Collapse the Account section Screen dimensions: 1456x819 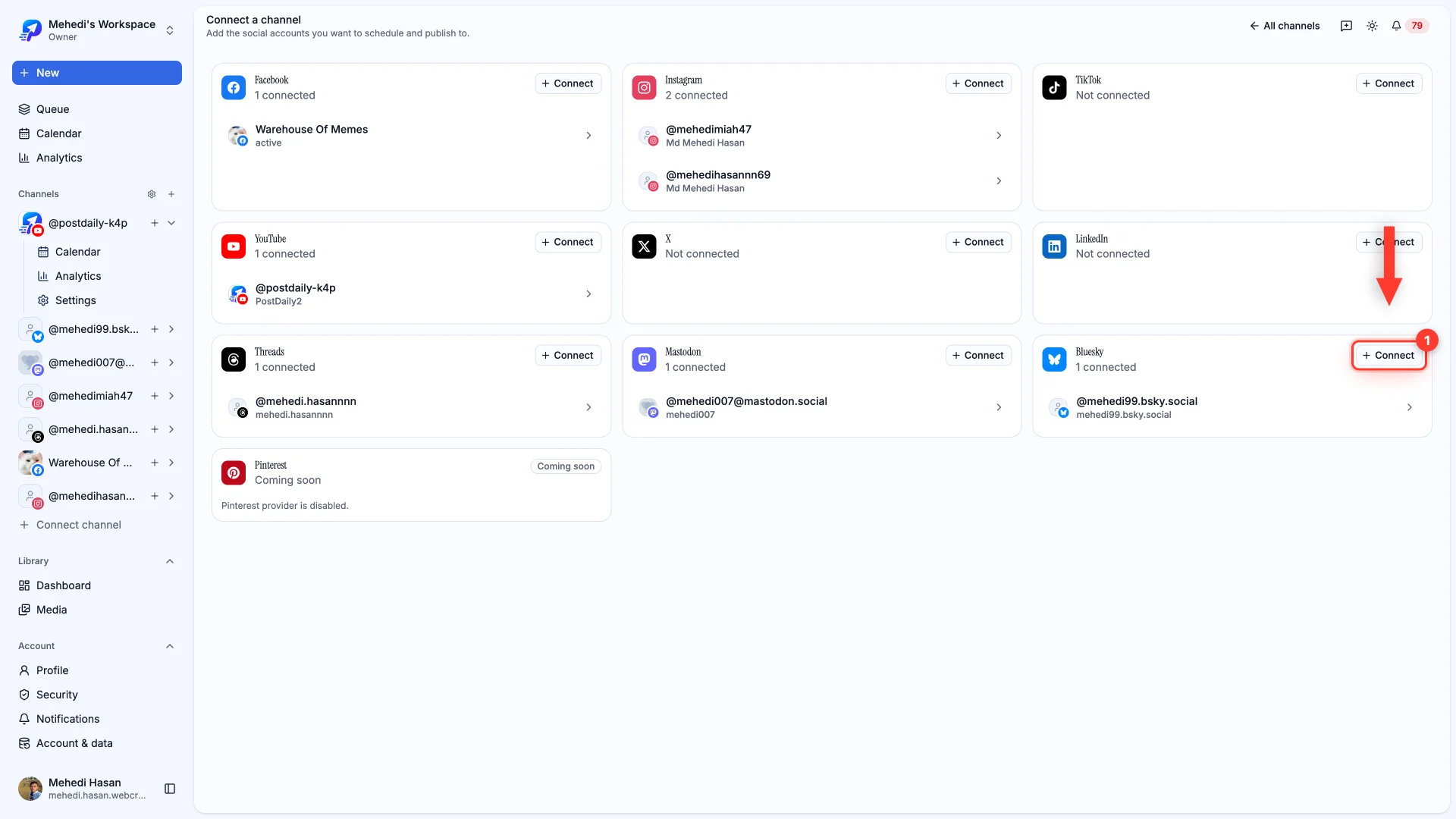coord(170,646)
